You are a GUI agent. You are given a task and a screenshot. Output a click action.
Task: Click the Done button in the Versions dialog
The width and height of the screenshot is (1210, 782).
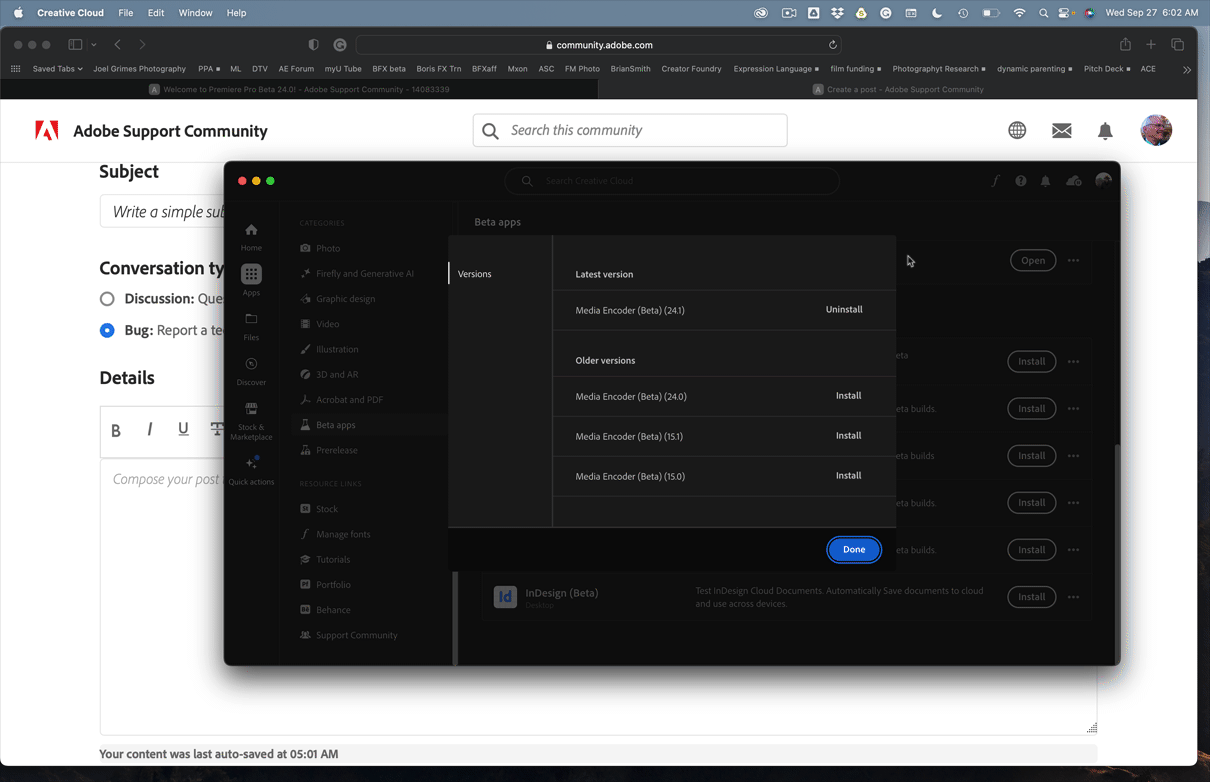click(x=853, y=549)
